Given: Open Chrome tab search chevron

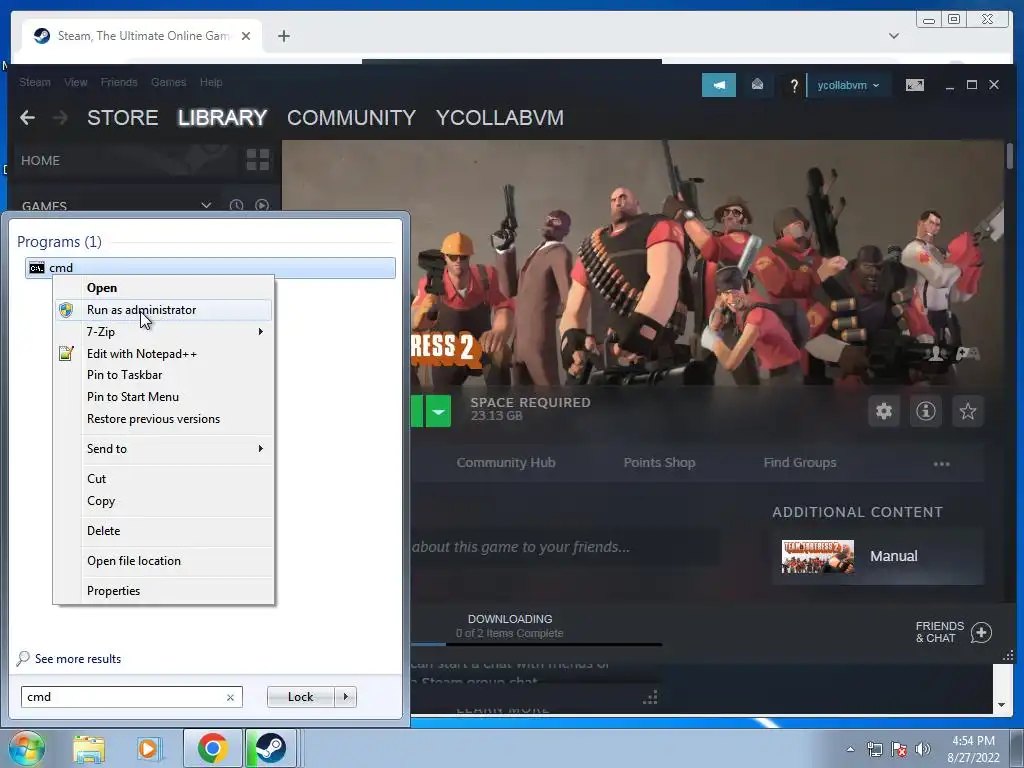Looking at the screenshot, I should (x=893, y=36).
